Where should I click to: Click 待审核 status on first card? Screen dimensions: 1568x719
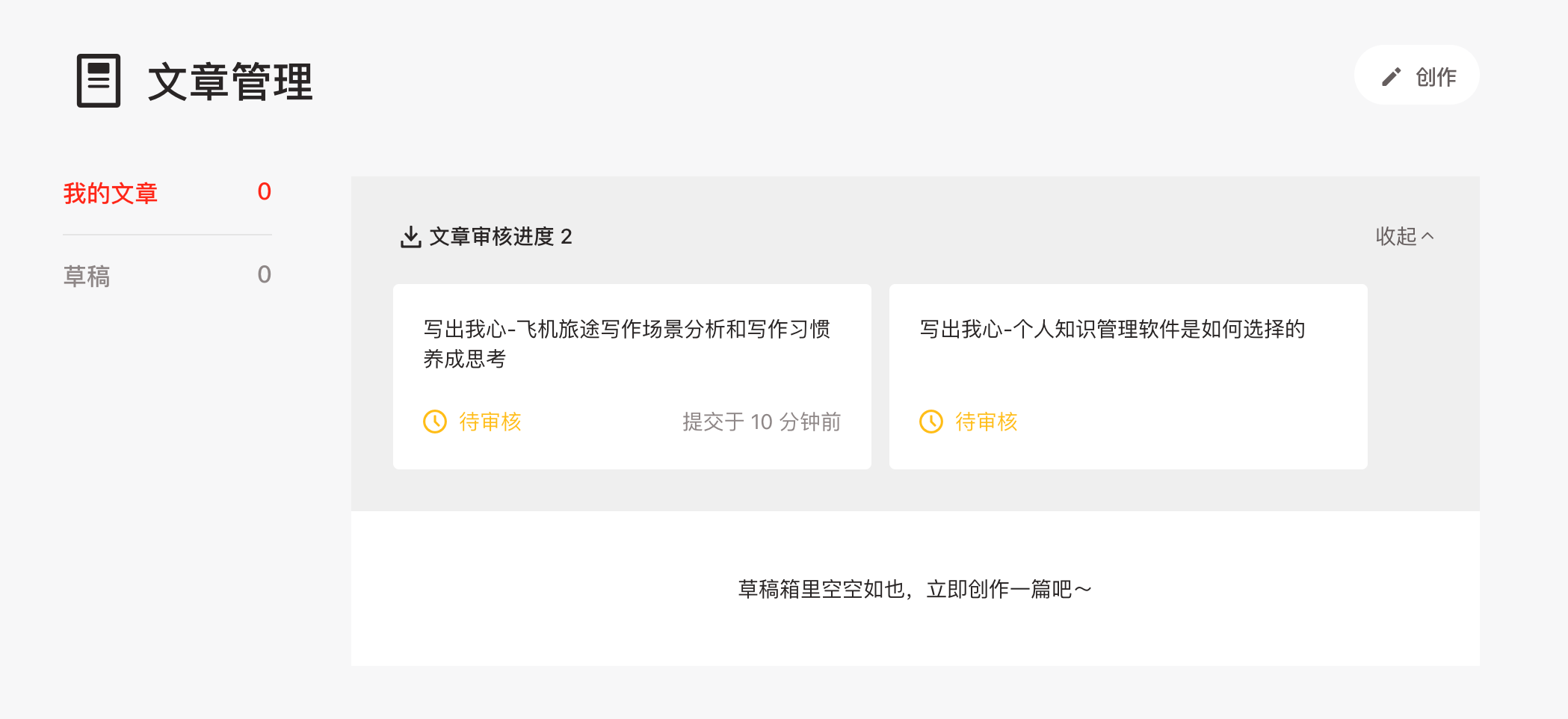click(490, 422)
